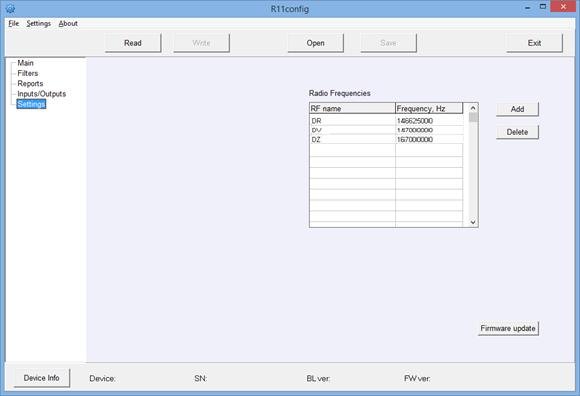Click the frequency table scroll up arrow
Viewport: 580px width, 396px height.
(x=473, y=108)
